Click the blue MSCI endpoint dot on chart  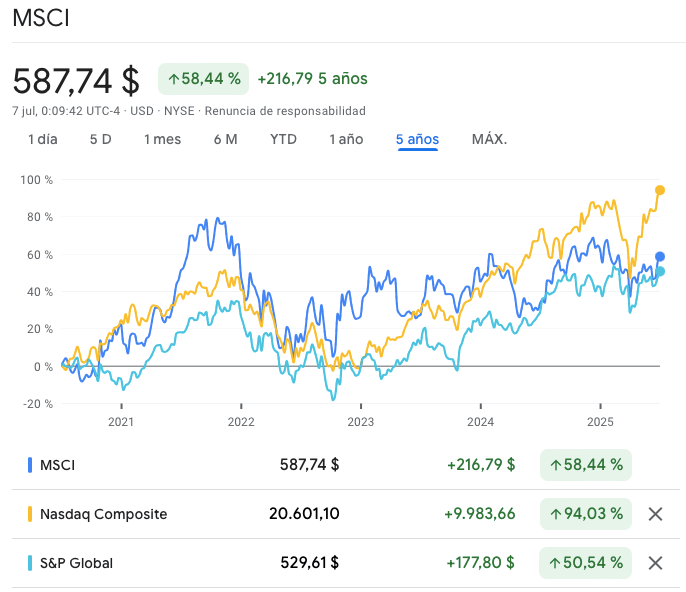click(x=660, y=257)
